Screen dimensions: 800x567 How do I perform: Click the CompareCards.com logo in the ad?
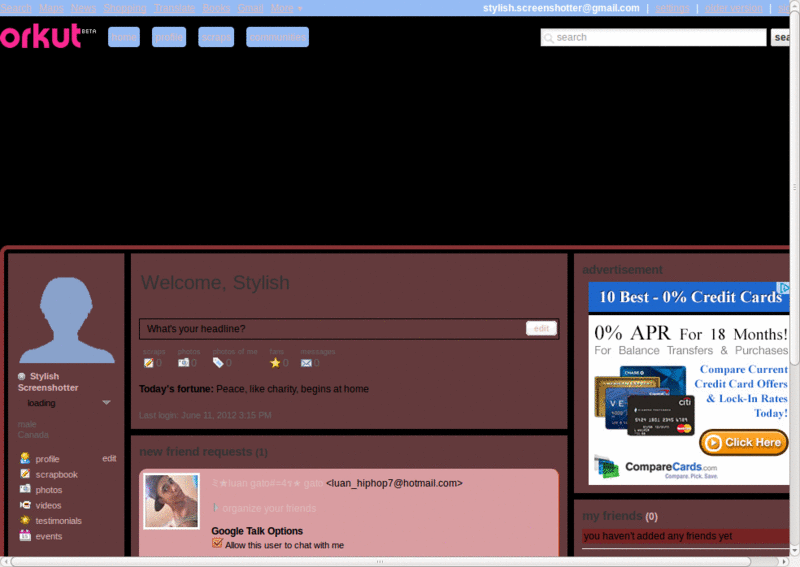[x=656, y=467]
